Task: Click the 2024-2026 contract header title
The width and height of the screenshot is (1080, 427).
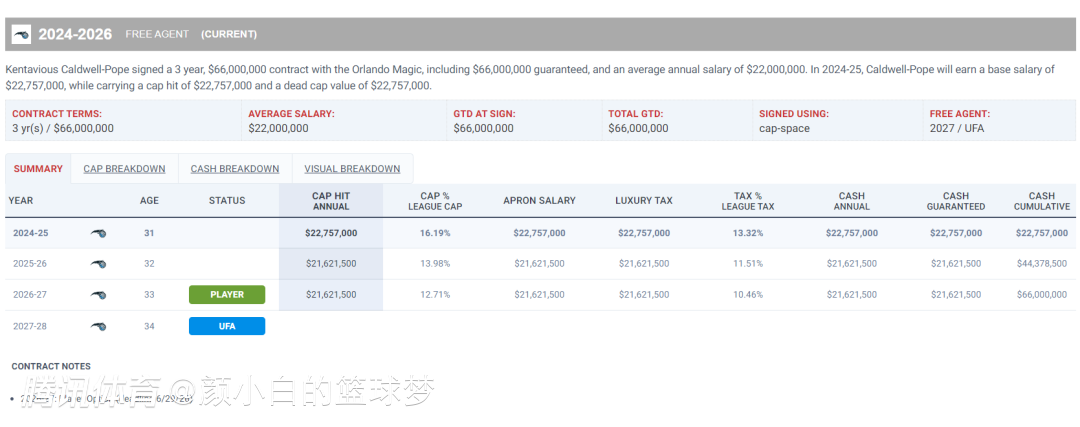Action: (x=75, y=35)
